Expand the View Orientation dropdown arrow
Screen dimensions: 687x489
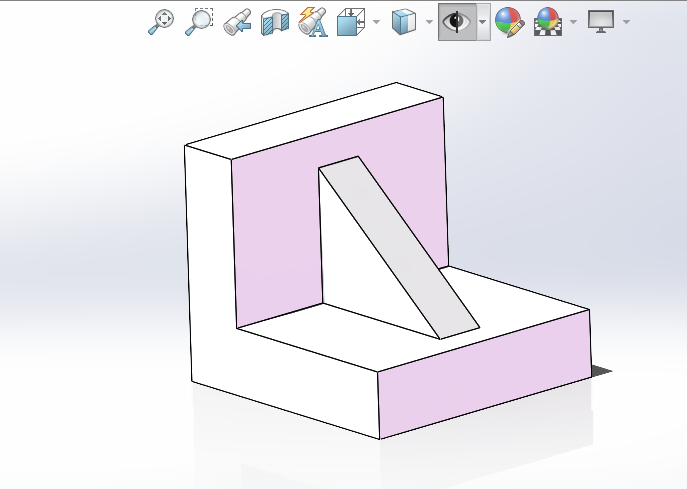pos(376,21)
